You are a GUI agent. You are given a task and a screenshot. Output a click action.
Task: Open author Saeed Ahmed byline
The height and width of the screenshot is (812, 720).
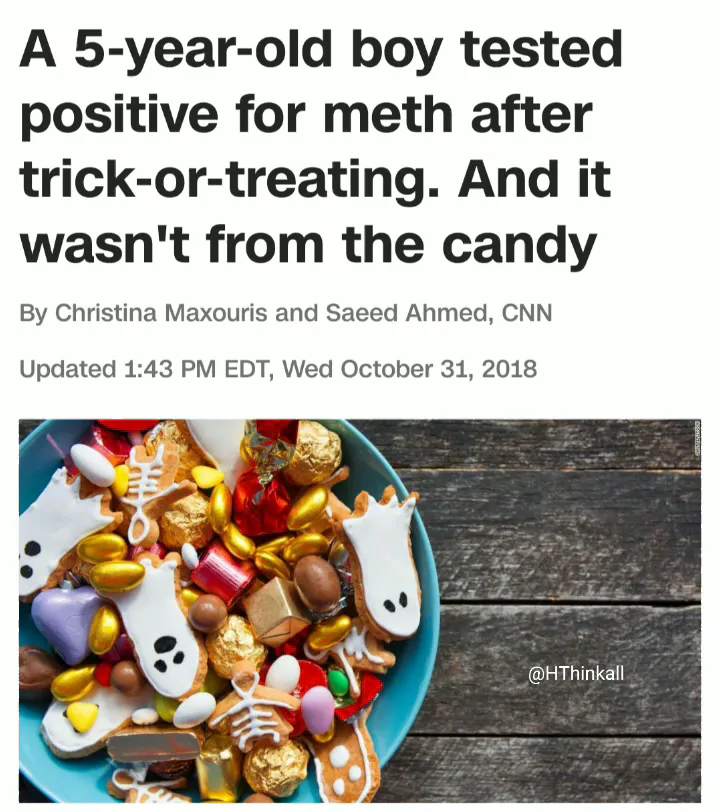coord(408,312)
